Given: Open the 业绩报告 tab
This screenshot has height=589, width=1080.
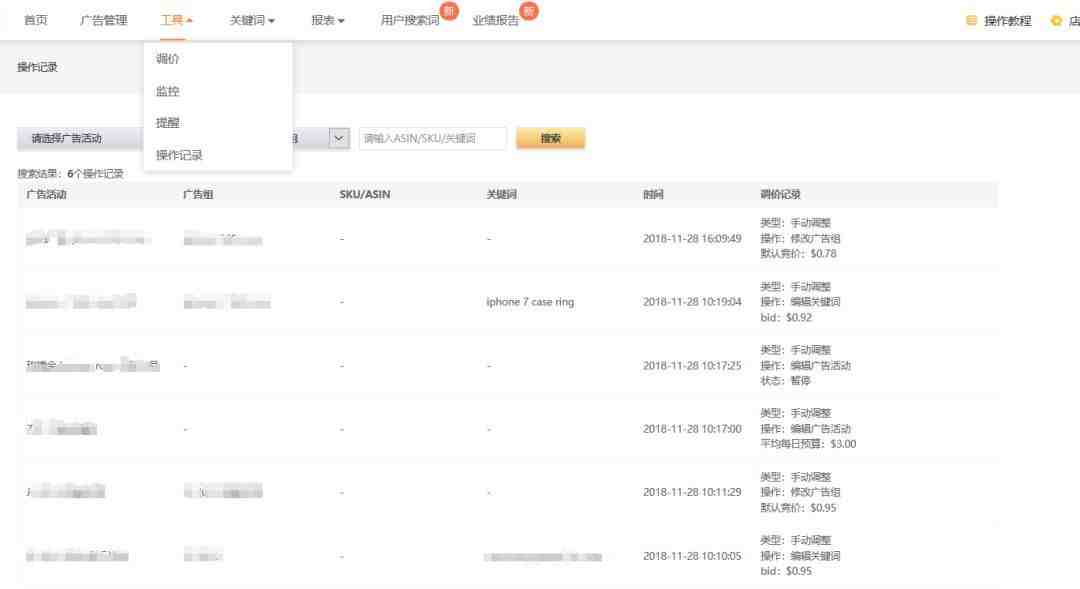Looking at the screenshot, I should 495,21.
